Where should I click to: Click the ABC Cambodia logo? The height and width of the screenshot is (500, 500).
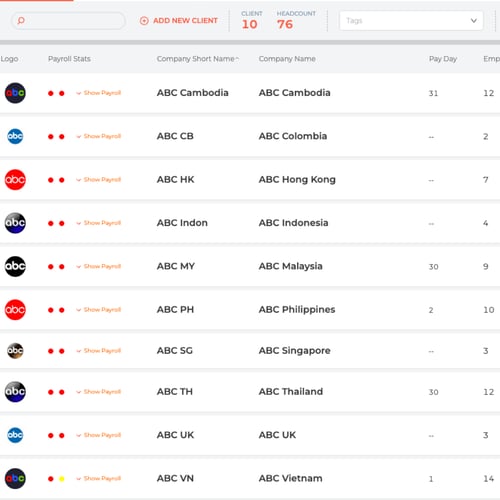[15, 93]
